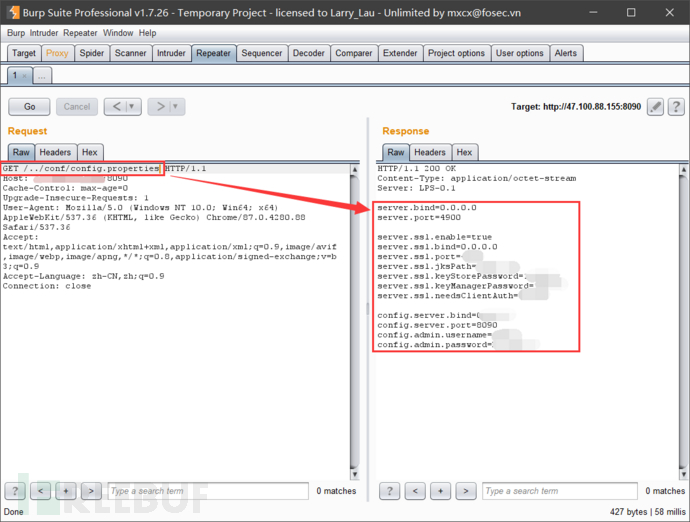This screenshot has width=690, height=522.
Task: Go to previous response search match
Action: 415,491
